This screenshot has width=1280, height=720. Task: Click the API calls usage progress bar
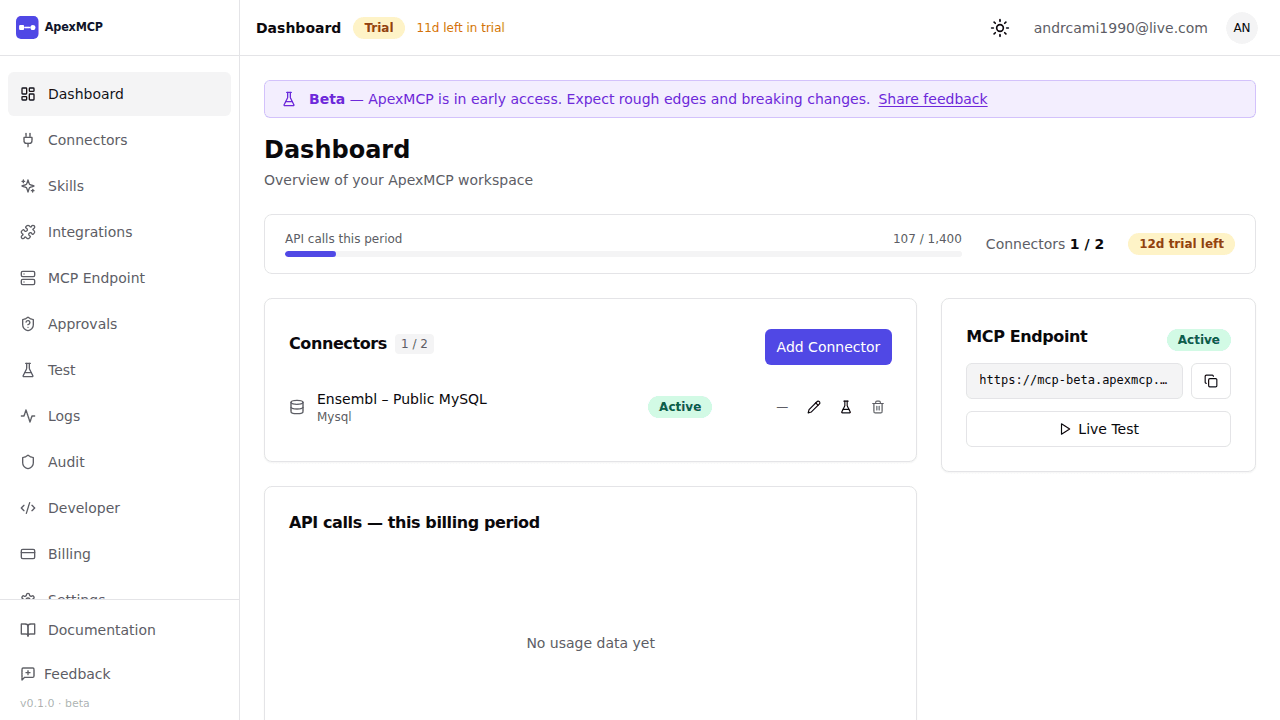tap(623, 254)
